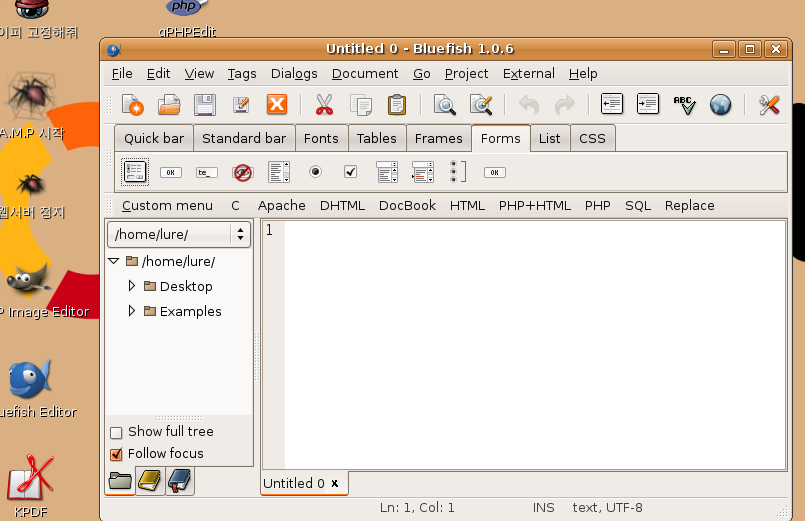Open preferences with the tools icon
This screenshot has width=805, height=521.
pos(768,104)
